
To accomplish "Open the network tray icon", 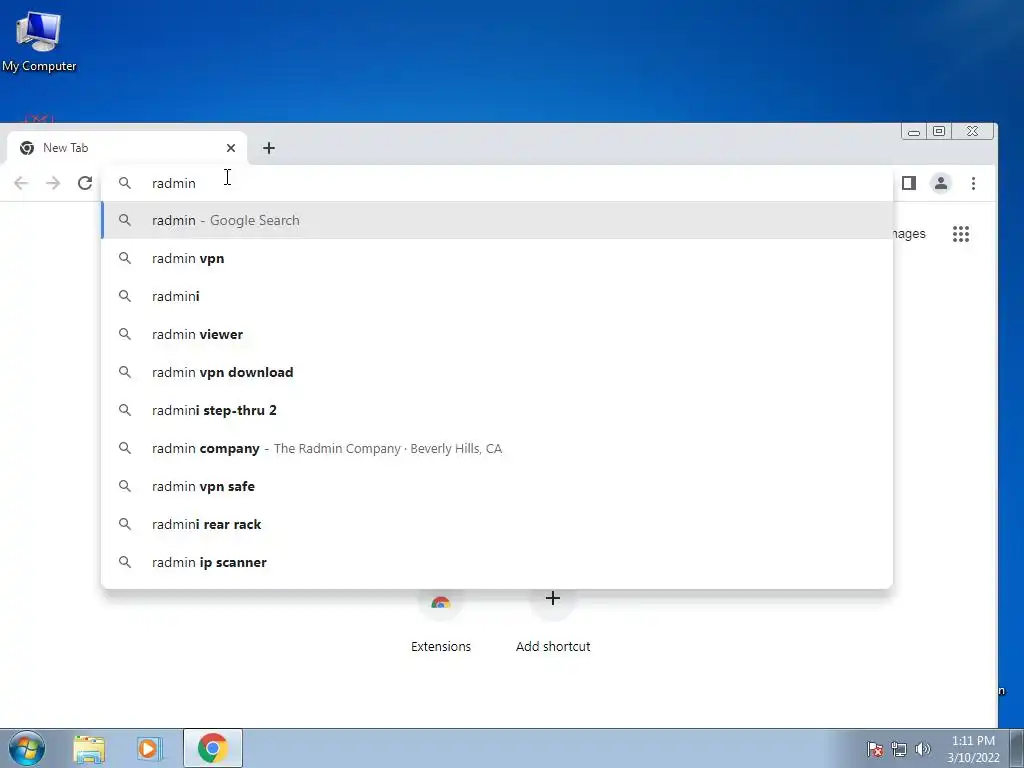I will (899, 749).
